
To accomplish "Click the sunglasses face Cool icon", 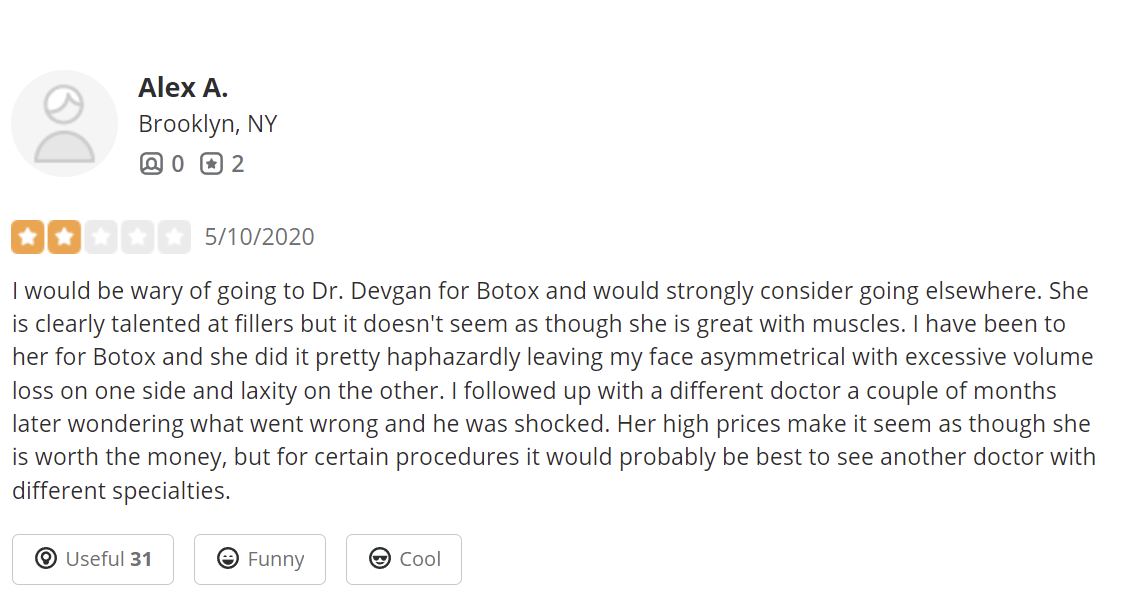I will click(380, 559).
